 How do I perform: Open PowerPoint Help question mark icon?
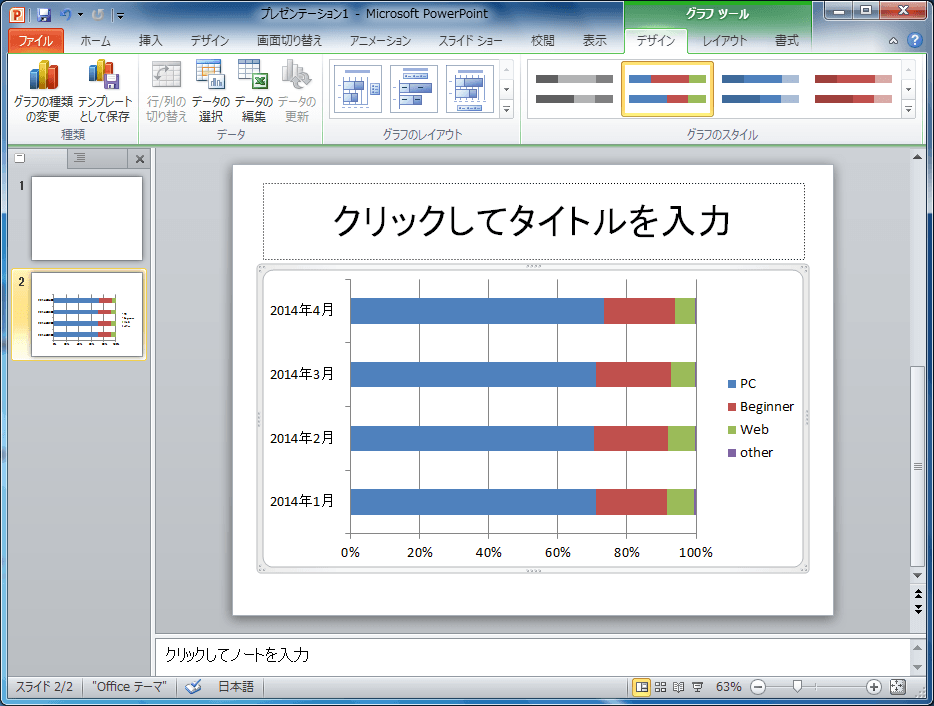(x=914, y=41)
